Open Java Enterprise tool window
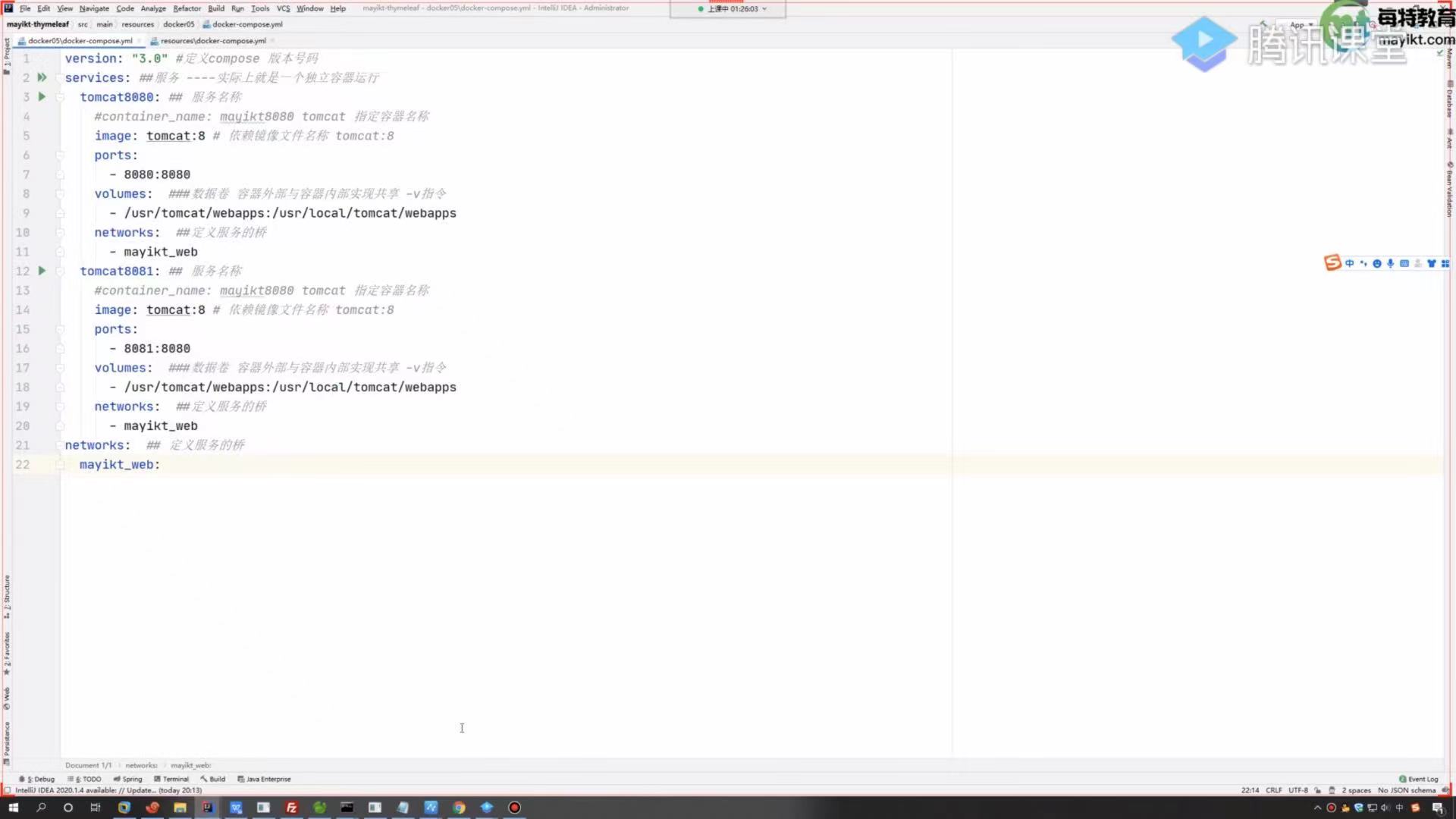1456x819 pixels. [264, 779]
